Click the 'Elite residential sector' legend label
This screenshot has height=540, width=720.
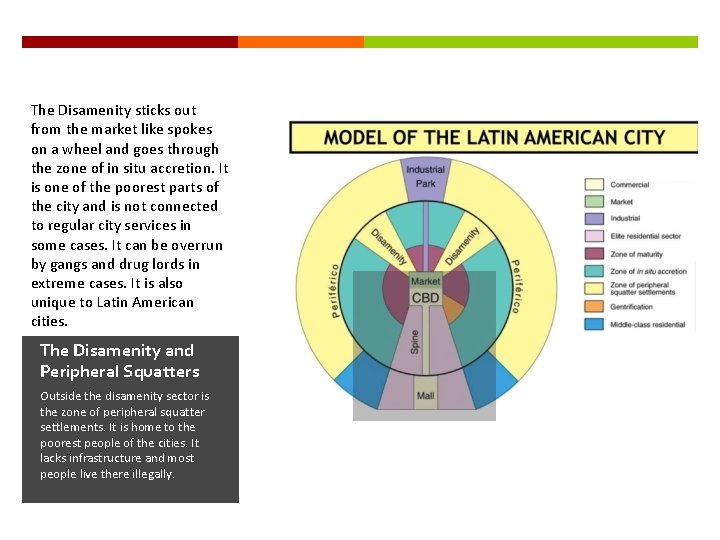pyautogui.click(x=646, y=236)
